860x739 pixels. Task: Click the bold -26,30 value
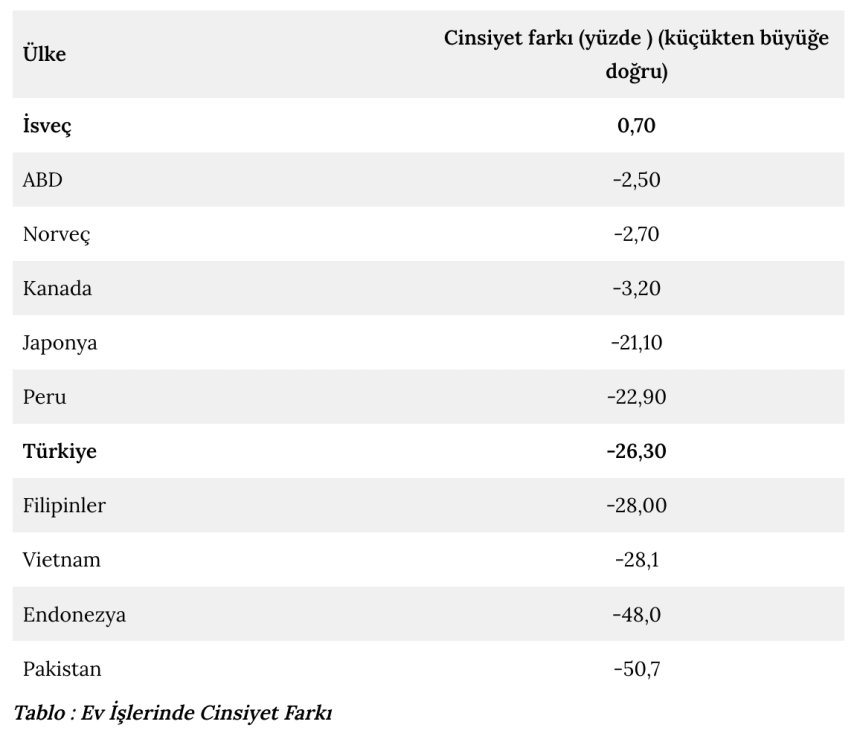pyautogui.click(x=636, y=451)
